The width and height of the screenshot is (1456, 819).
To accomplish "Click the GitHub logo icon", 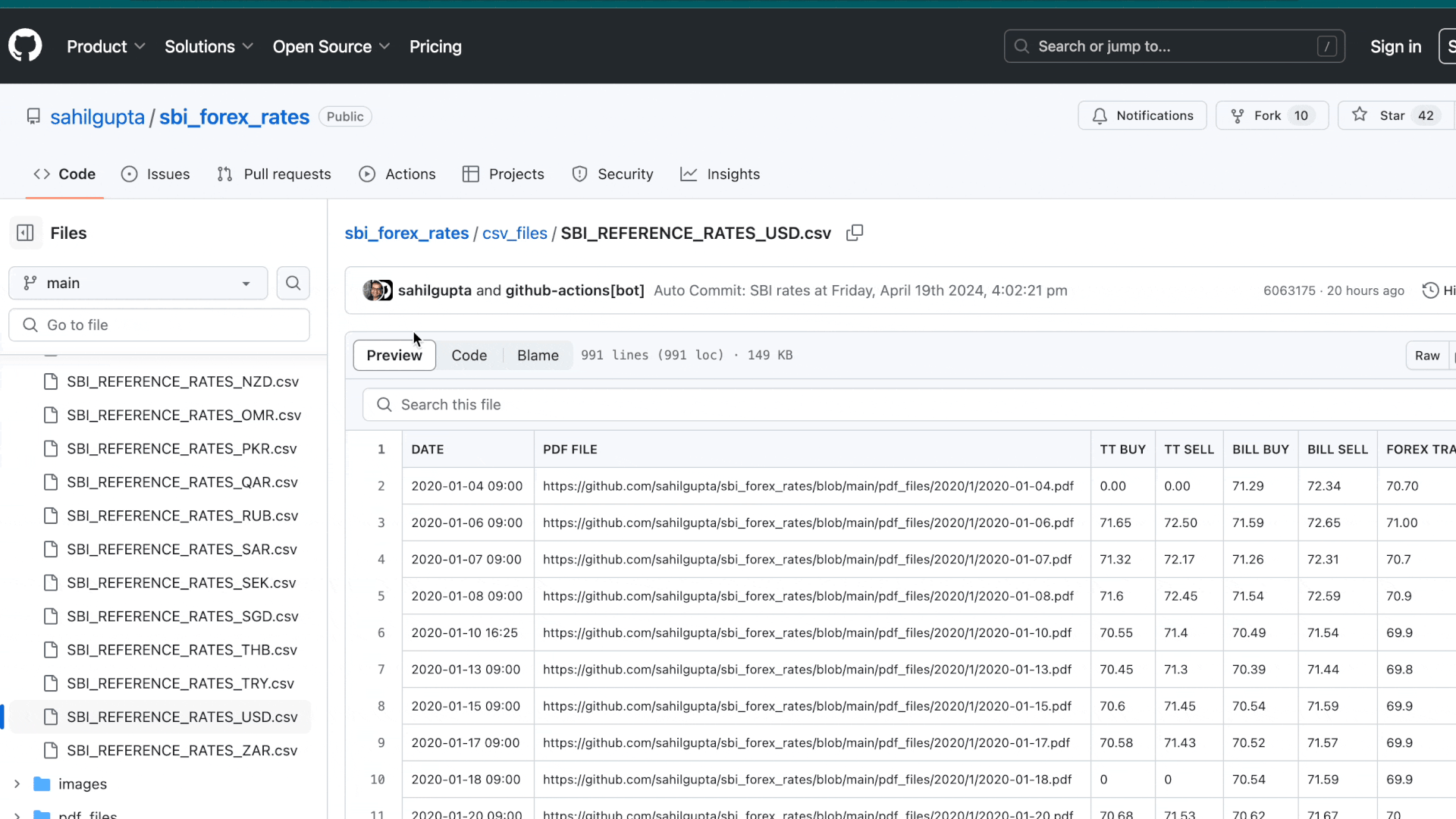I will pyautogui.click(x=25, y=46).
